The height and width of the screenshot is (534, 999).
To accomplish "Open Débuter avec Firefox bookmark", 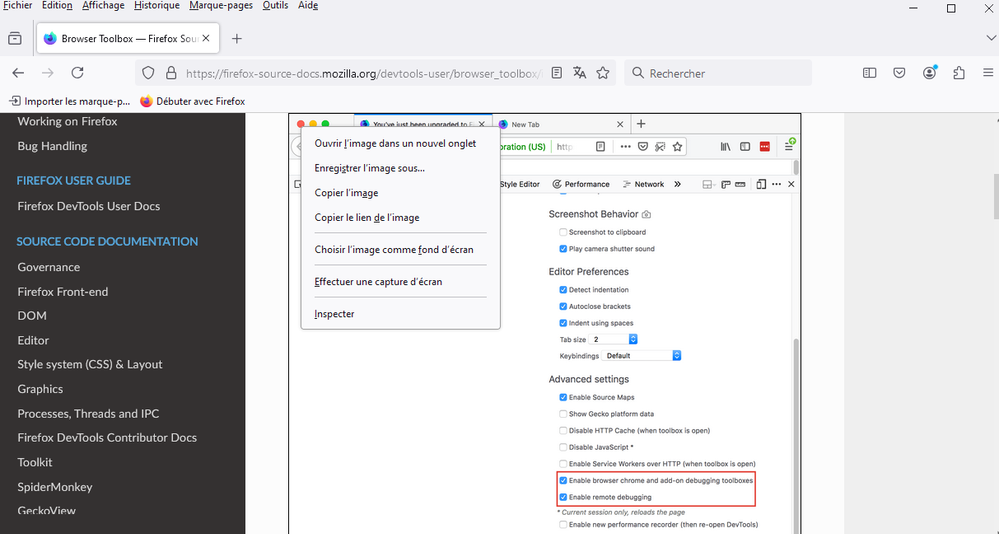I will point(192,101).
